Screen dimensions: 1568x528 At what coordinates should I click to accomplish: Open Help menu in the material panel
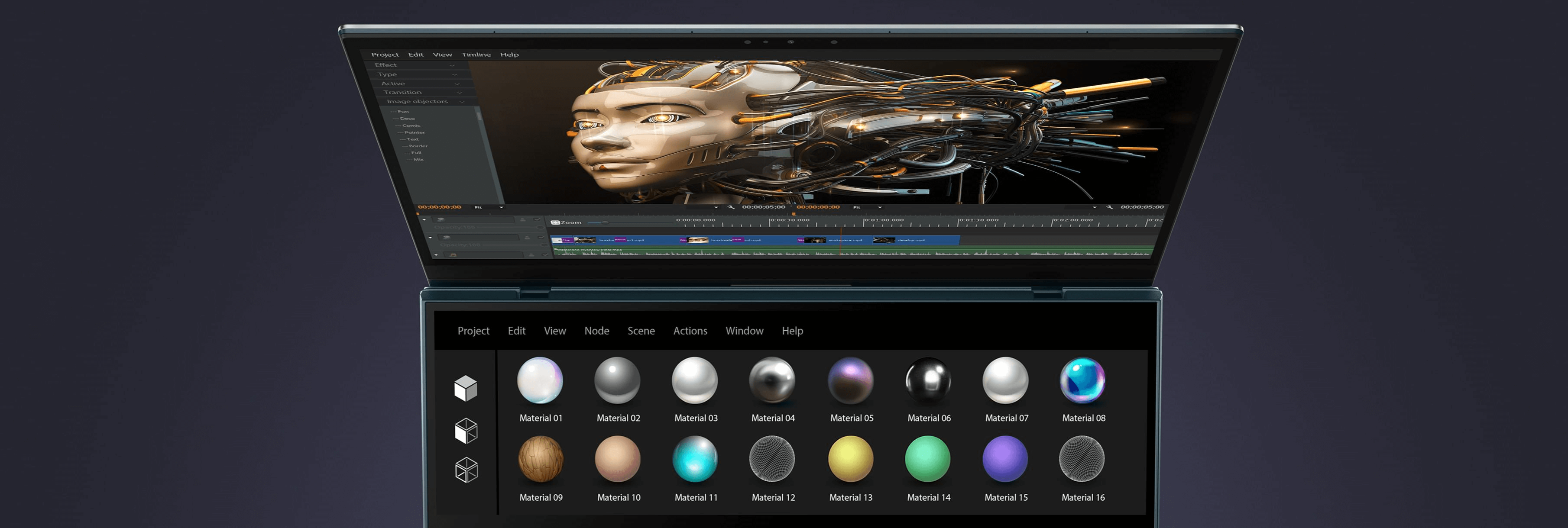793,331
